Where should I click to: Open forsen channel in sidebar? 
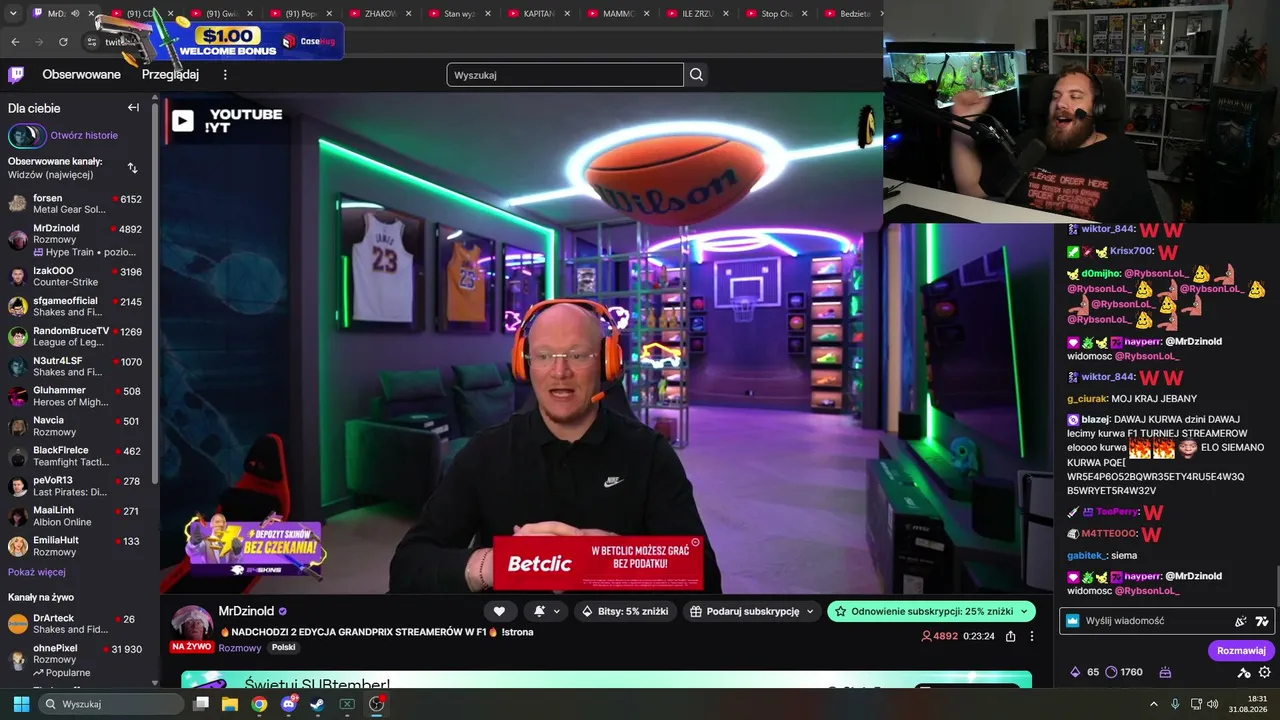click(75, 204)
